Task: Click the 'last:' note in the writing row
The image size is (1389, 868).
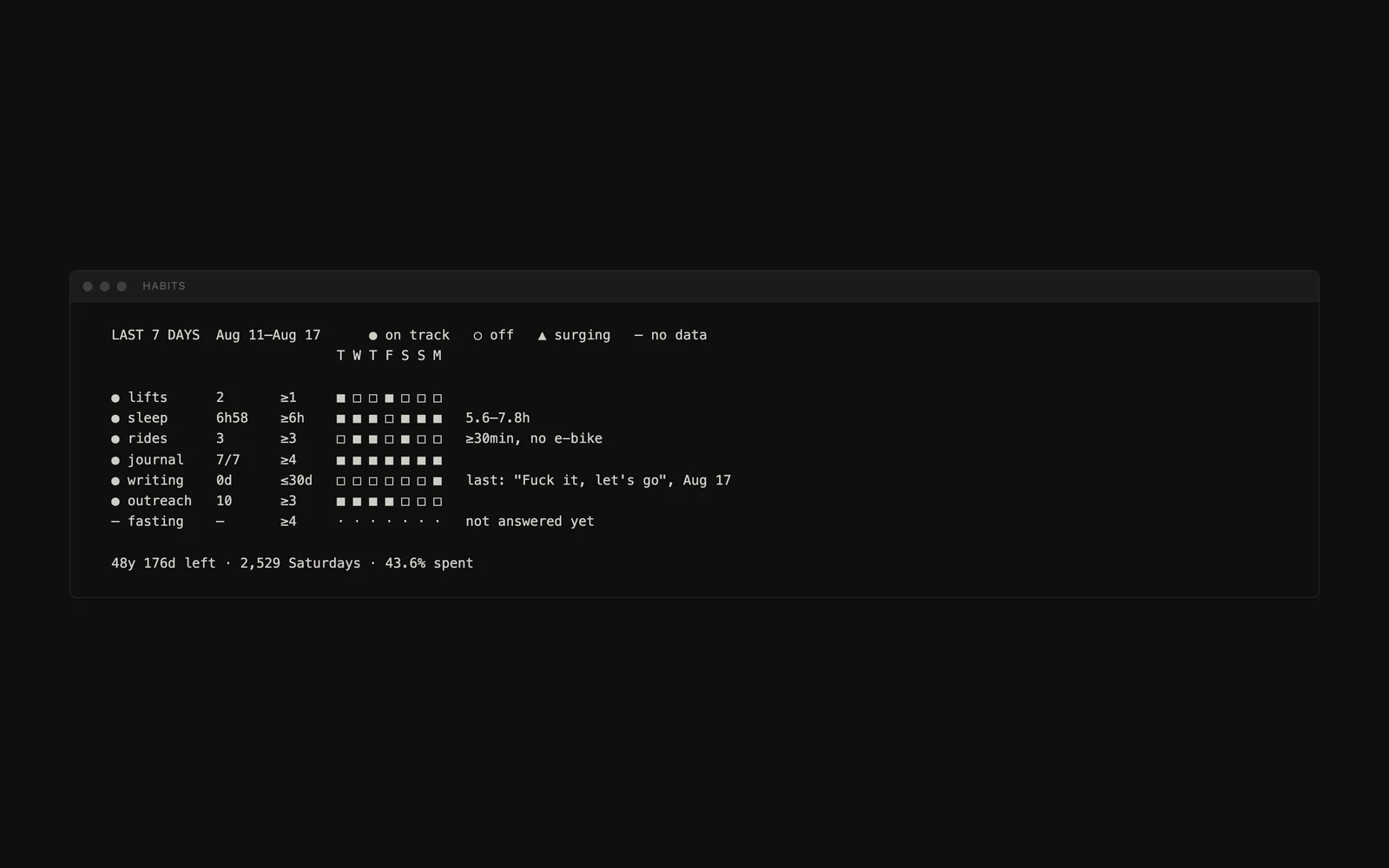Action: tap(598, 480)
